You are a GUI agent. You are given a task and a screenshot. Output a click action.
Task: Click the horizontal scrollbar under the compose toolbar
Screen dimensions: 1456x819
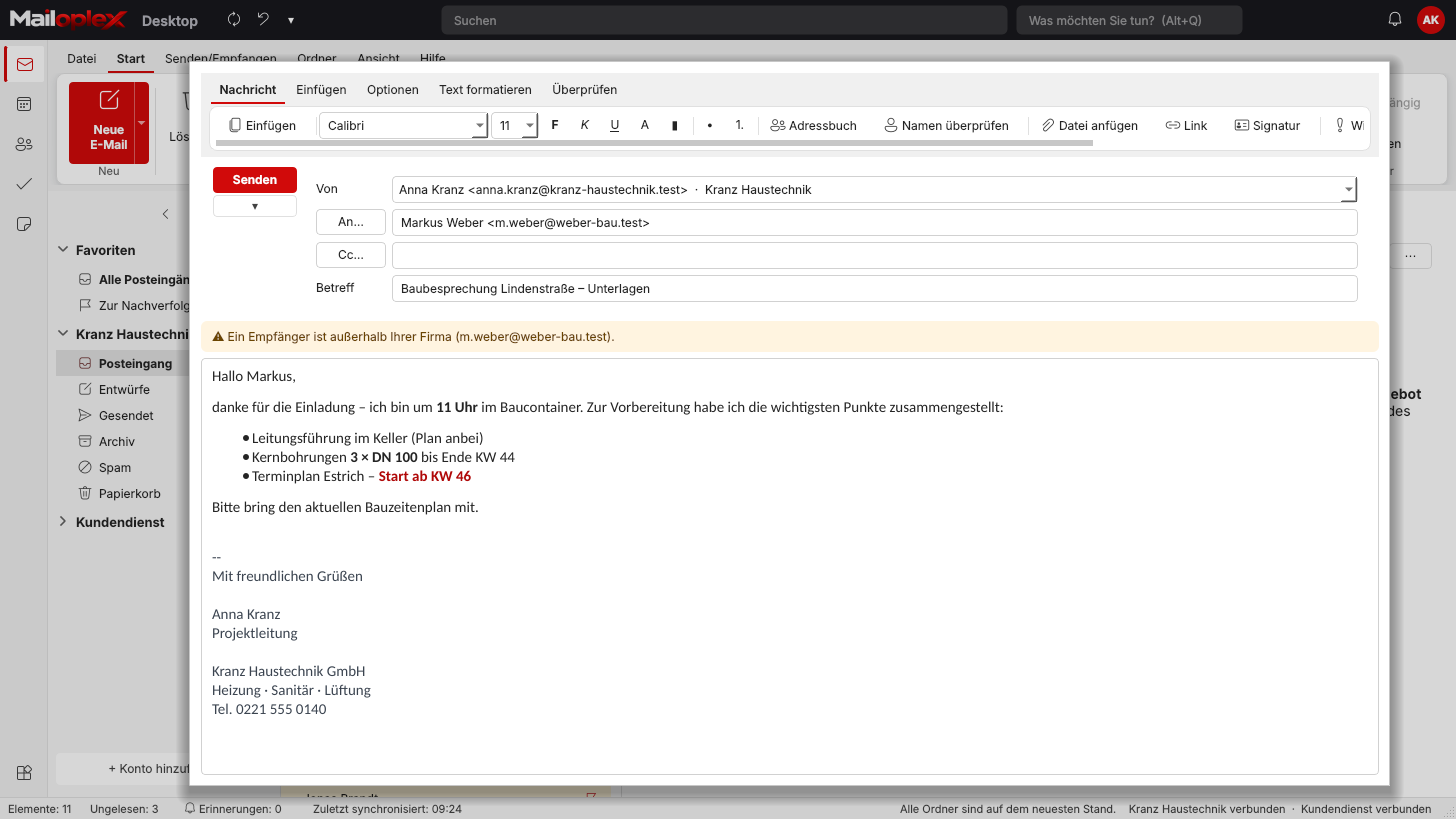(654, 143)
